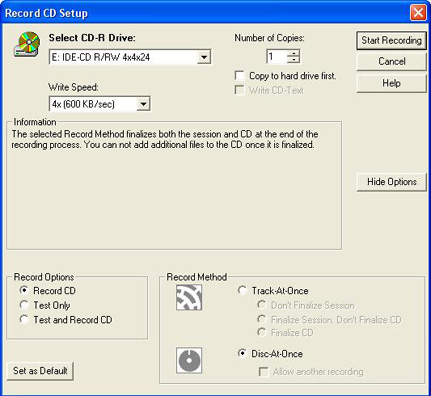This screenshot has width=431, height=396.
Task: Click the Information text about finalizing
Action: tap(165, 139)
